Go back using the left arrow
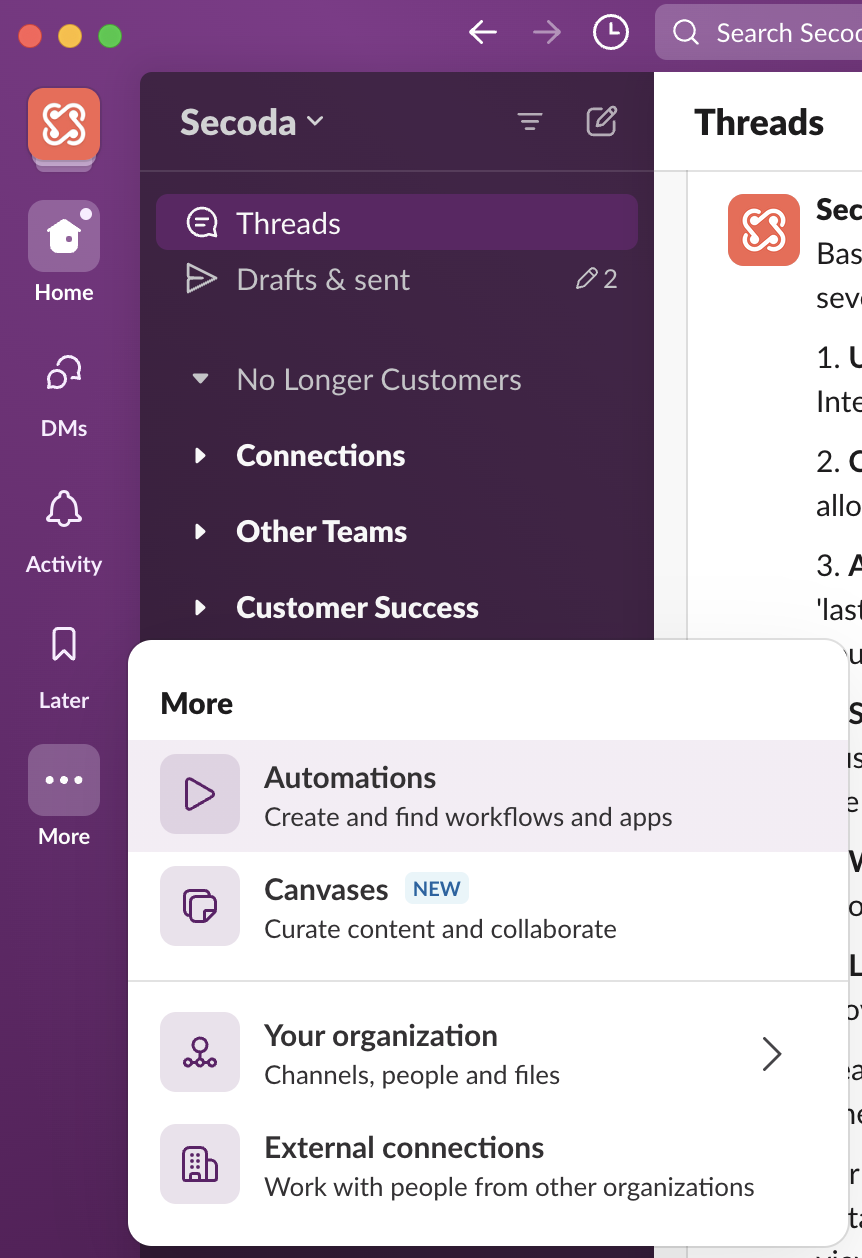862x1258 pixels. coord(483,33)
